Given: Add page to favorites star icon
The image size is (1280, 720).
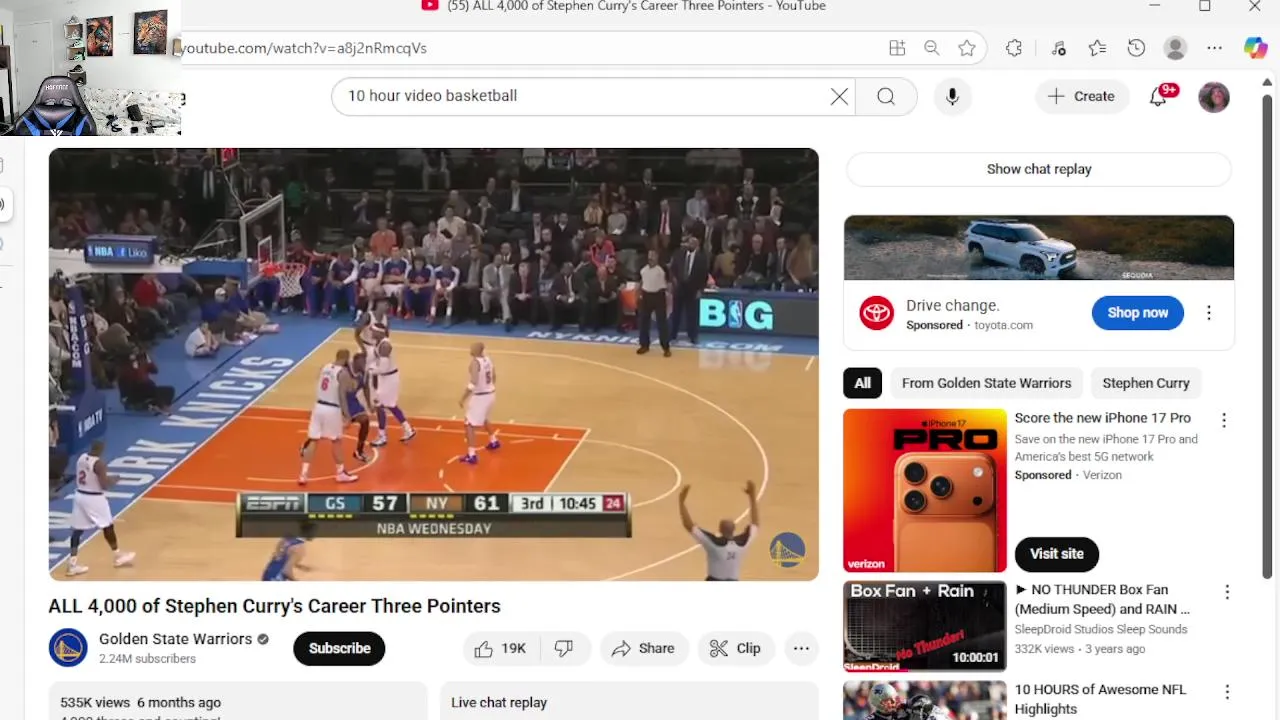Looking at the screenshot, I should click(x=967, y=48).
